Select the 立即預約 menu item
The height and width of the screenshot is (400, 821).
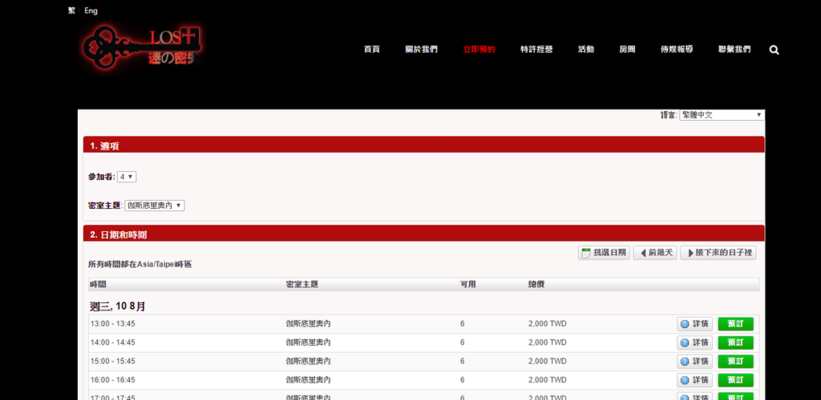pos(479,49)
